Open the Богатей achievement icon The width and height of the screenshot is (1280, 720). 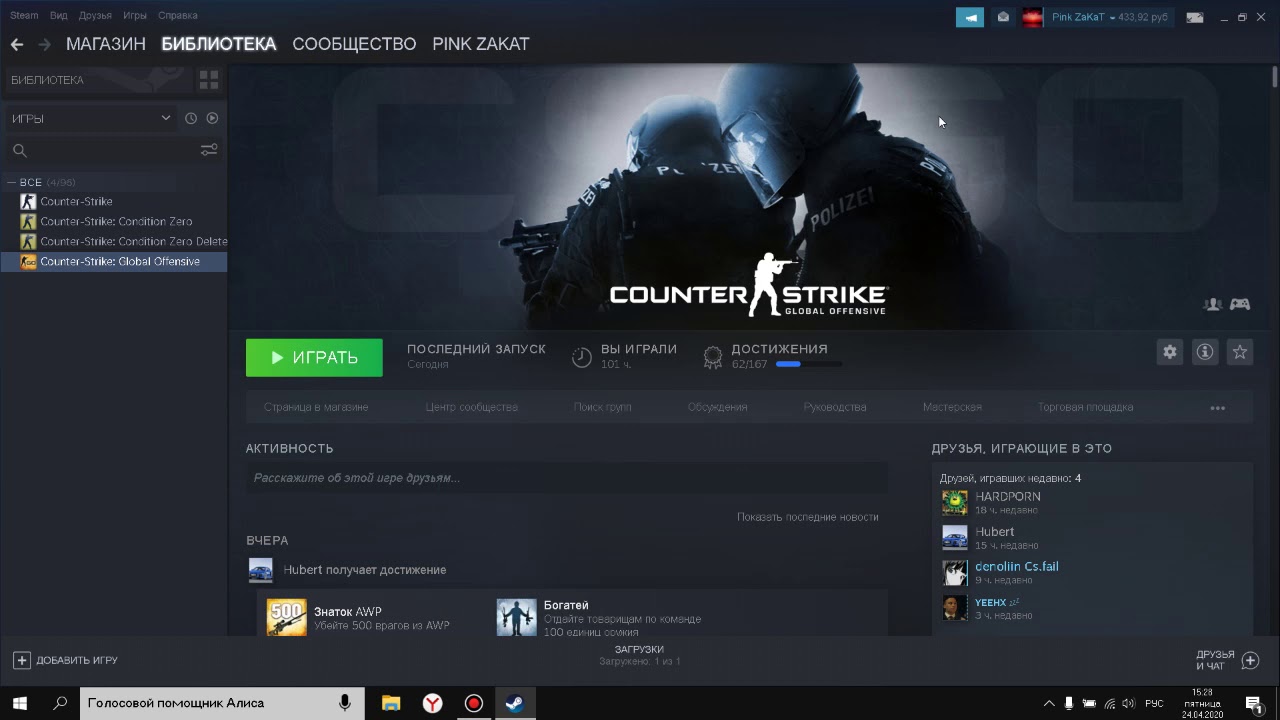coord(517,618)
